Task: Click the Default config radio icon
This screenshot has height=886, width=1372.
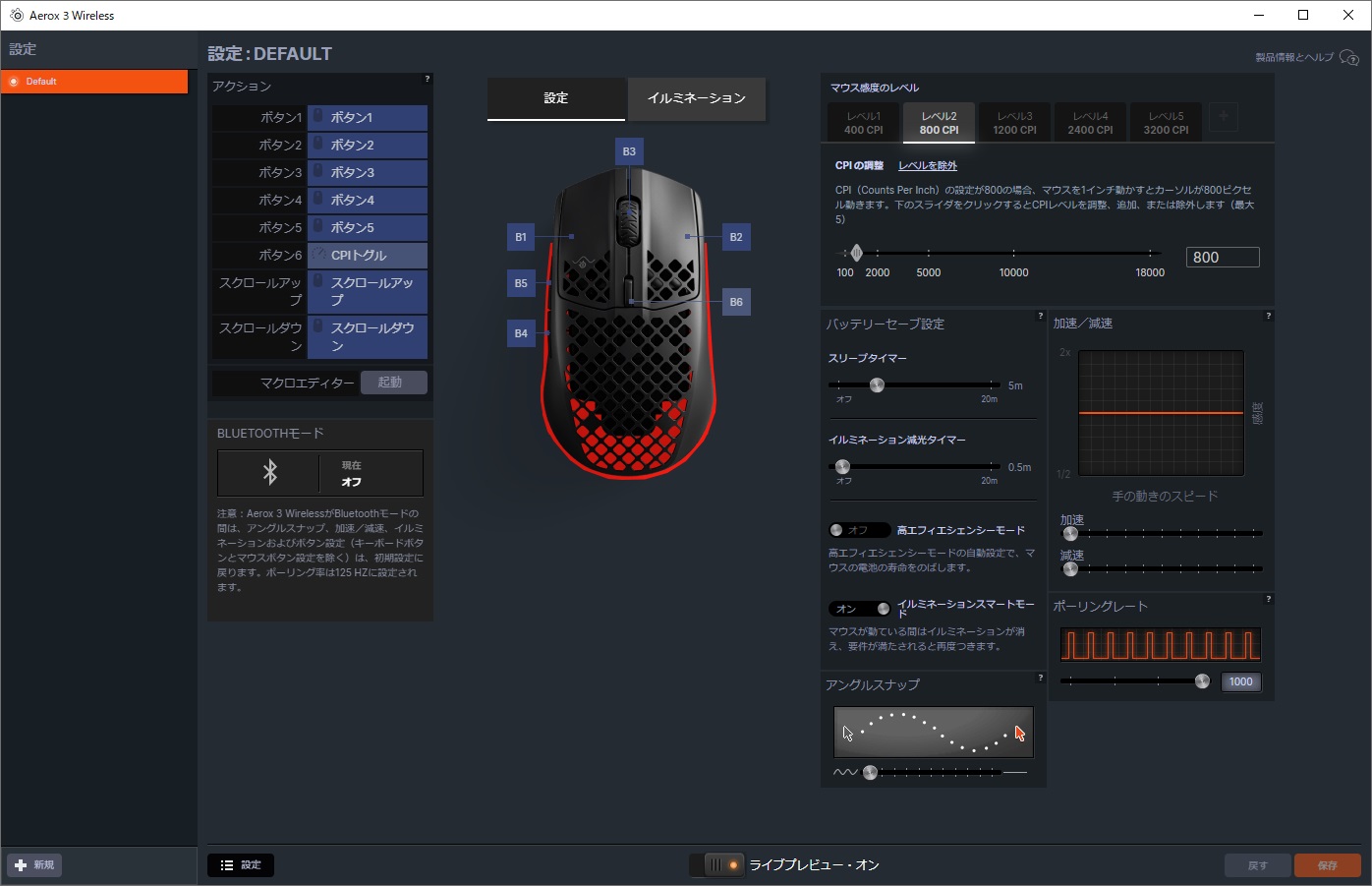Action: (x=14, y=82)
